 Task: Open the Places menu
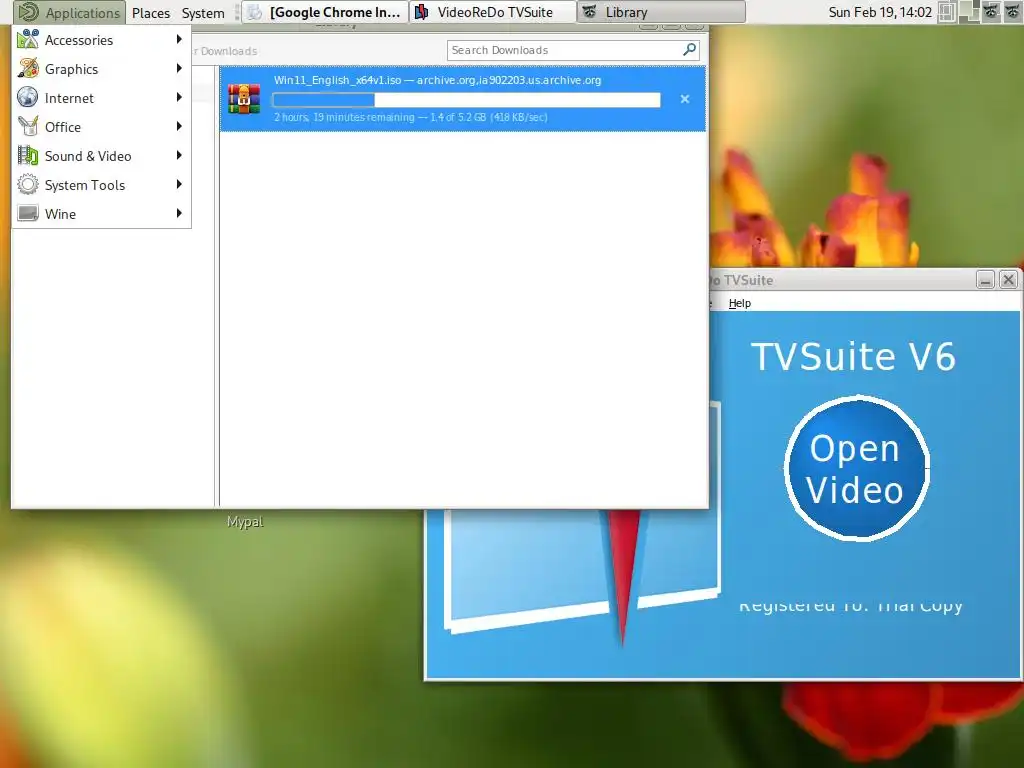point(151,12)
